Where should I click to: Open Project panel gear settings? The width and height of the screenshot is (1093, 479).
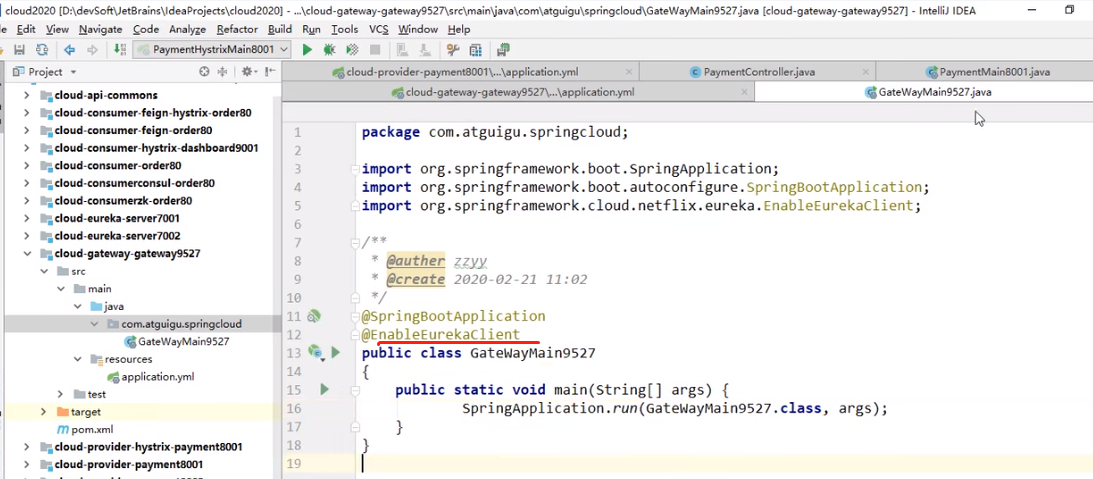247,71
